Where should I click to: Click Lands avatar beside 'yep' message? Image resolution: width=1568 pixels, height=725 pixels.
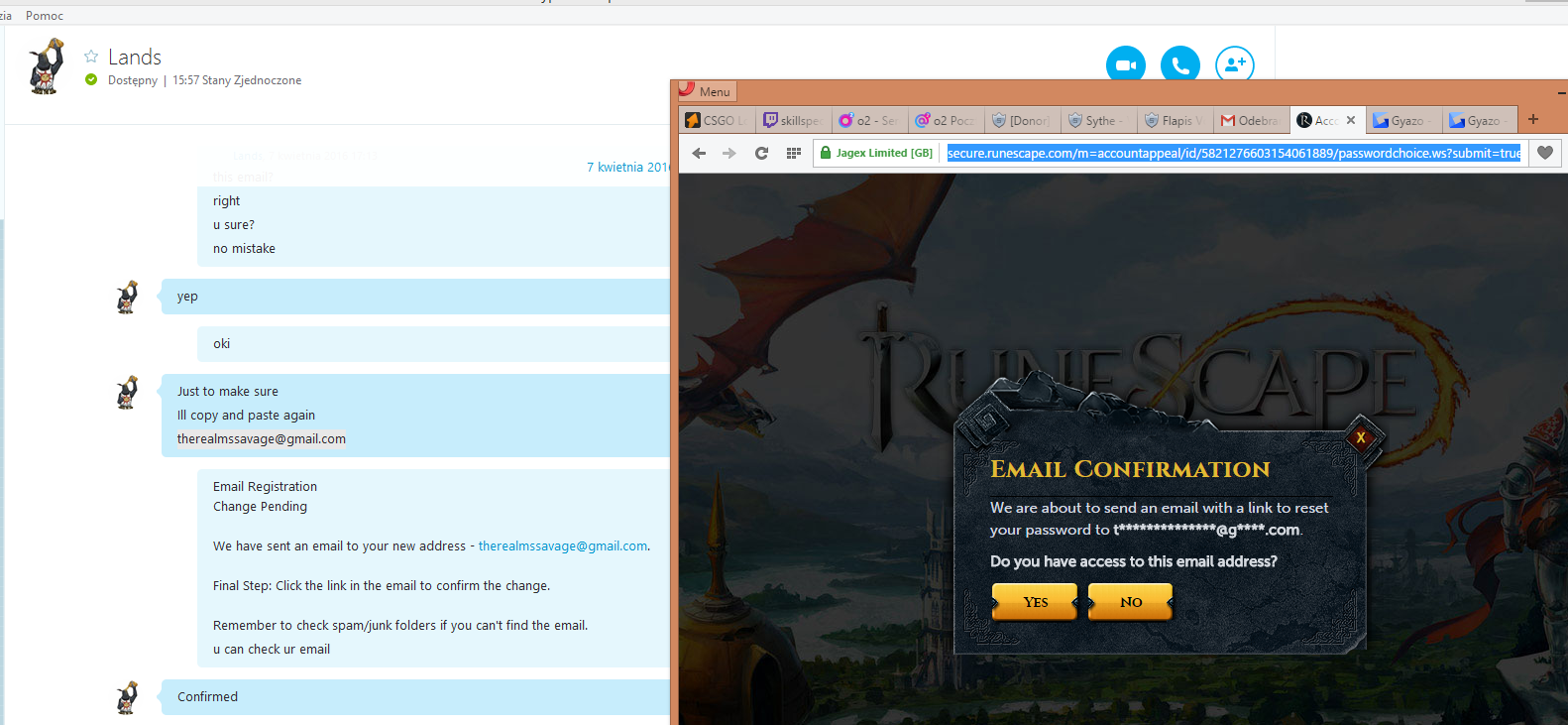click(127, 297)
